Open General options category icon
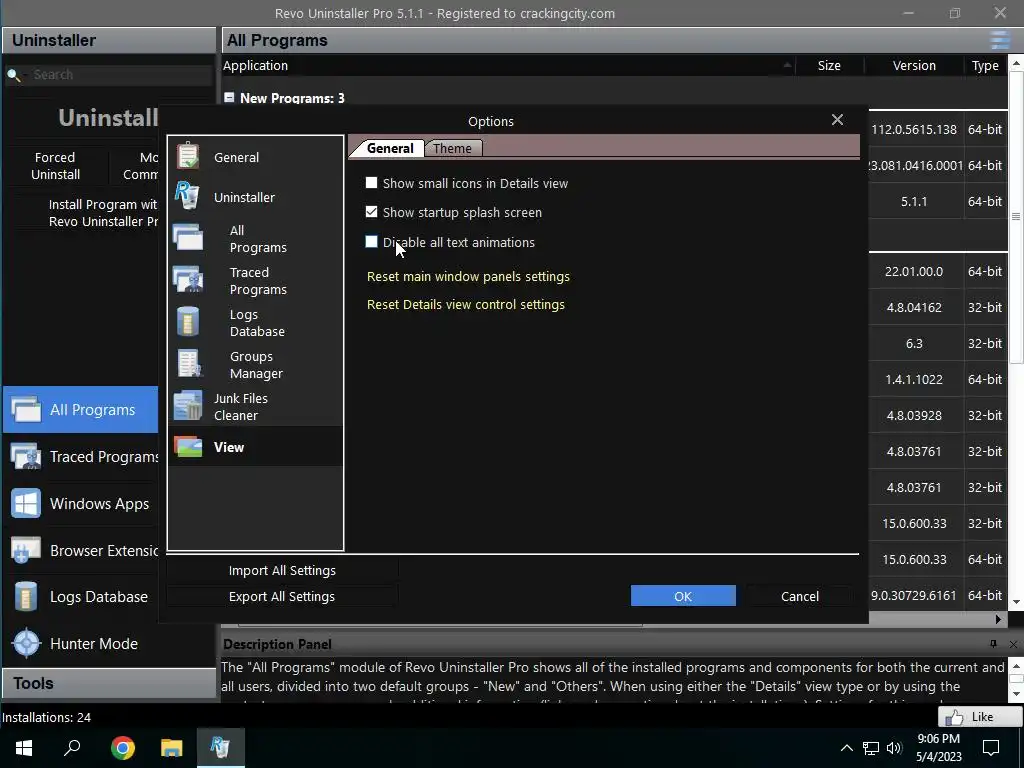The height and width of the screenshot is (768, 1024). [188, 157]
